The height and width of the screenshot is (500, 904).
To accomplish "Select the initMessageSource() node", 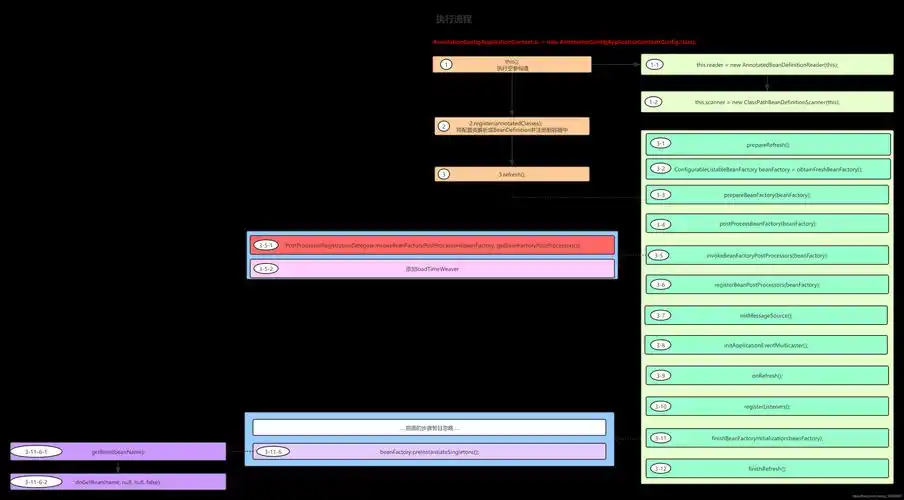I will click(x=766, y=315).
